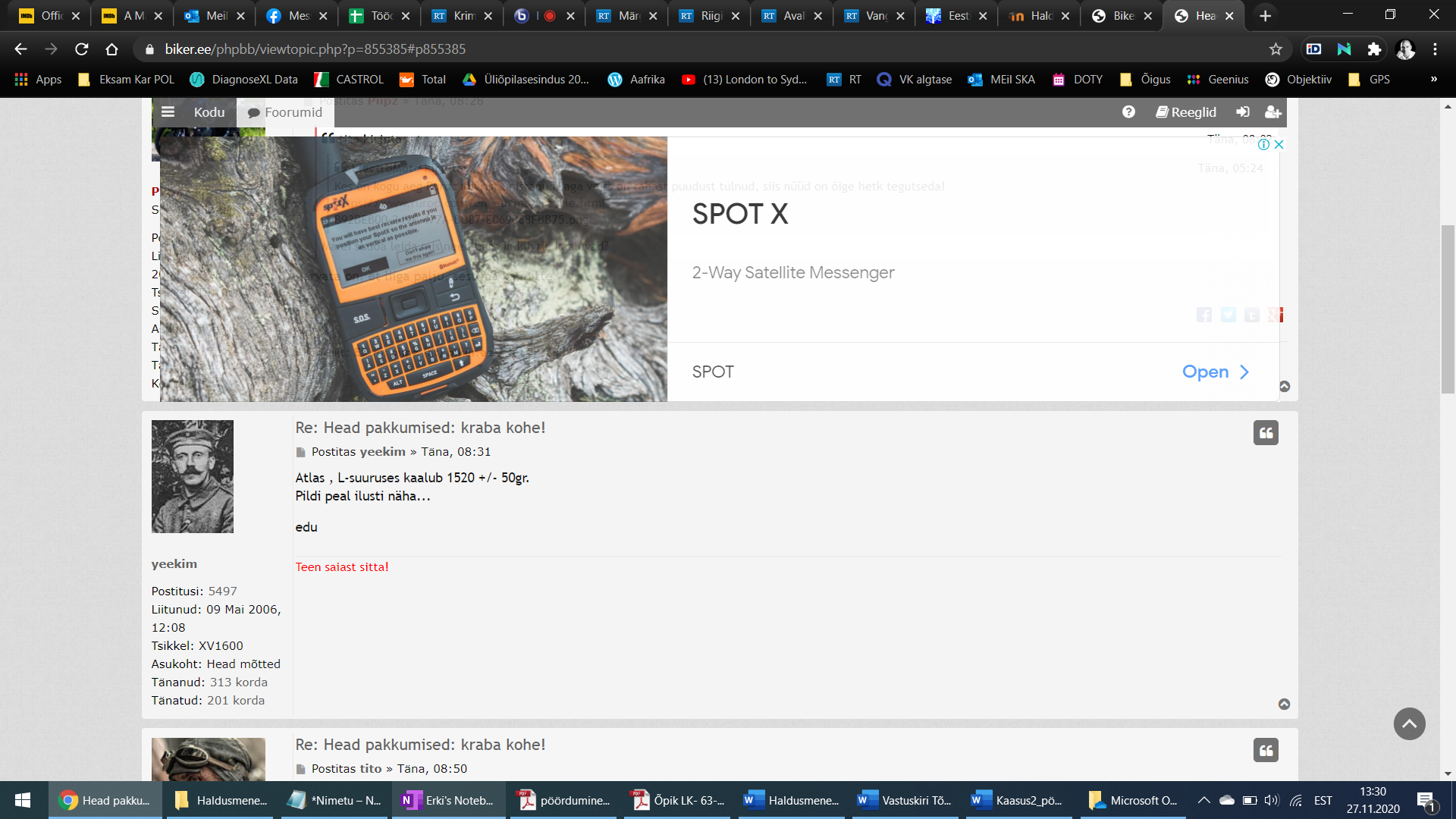Quote tito's post using quote button
This screenshot has height=819, width=1456.
[1265, 750]
